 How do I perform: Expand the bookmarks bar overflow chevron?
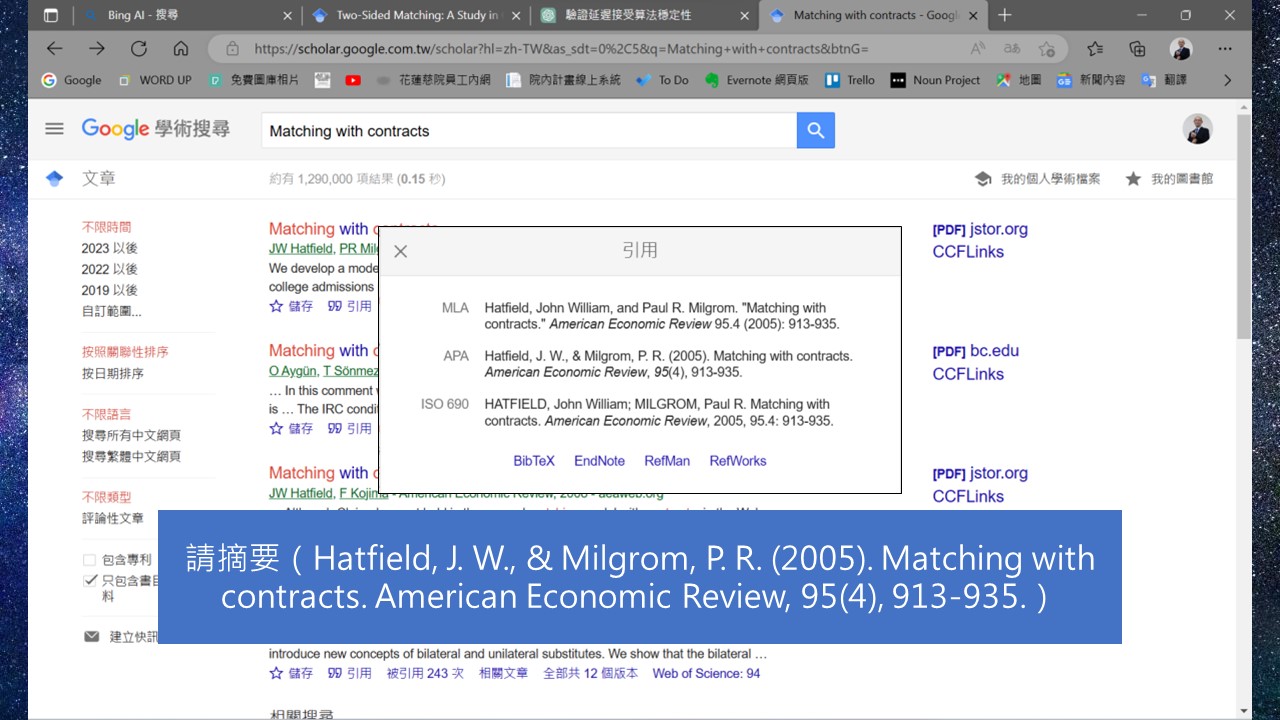[1228, 80]
